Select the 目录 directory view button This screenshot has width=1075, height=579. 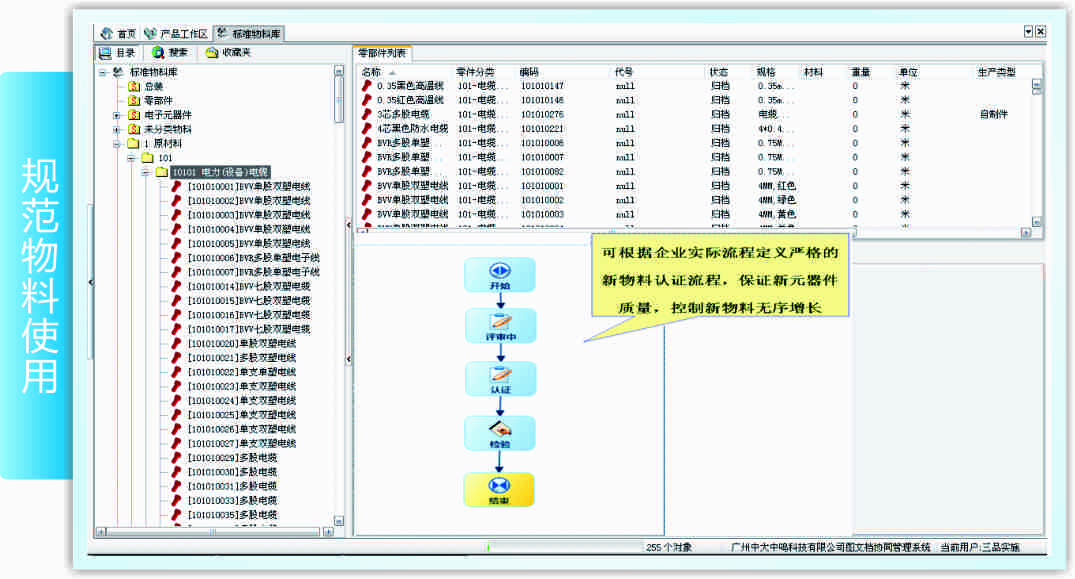(117, 52)
